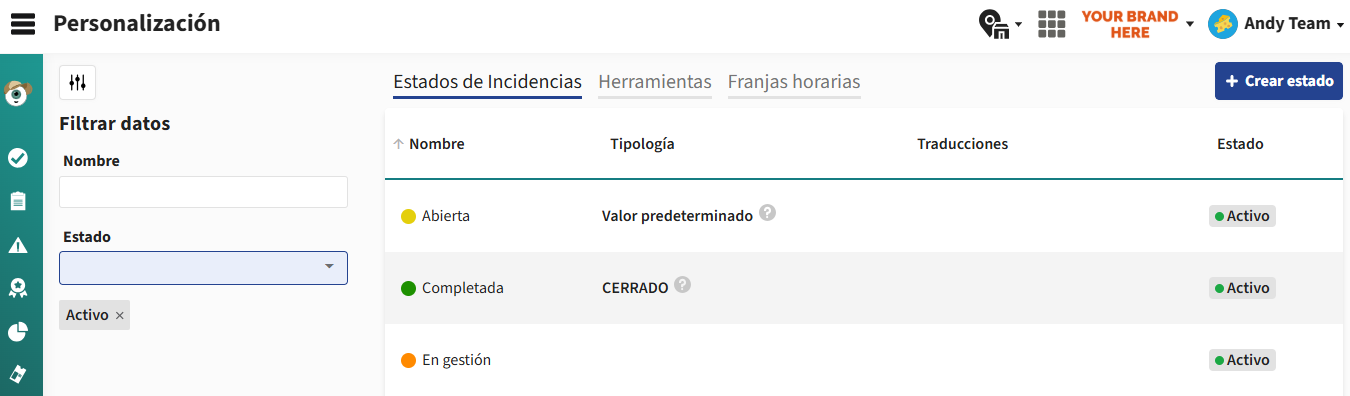The image size is (1350, 396).
Task: Open the Andy Team user menu
Action: tap(1276, 24)
